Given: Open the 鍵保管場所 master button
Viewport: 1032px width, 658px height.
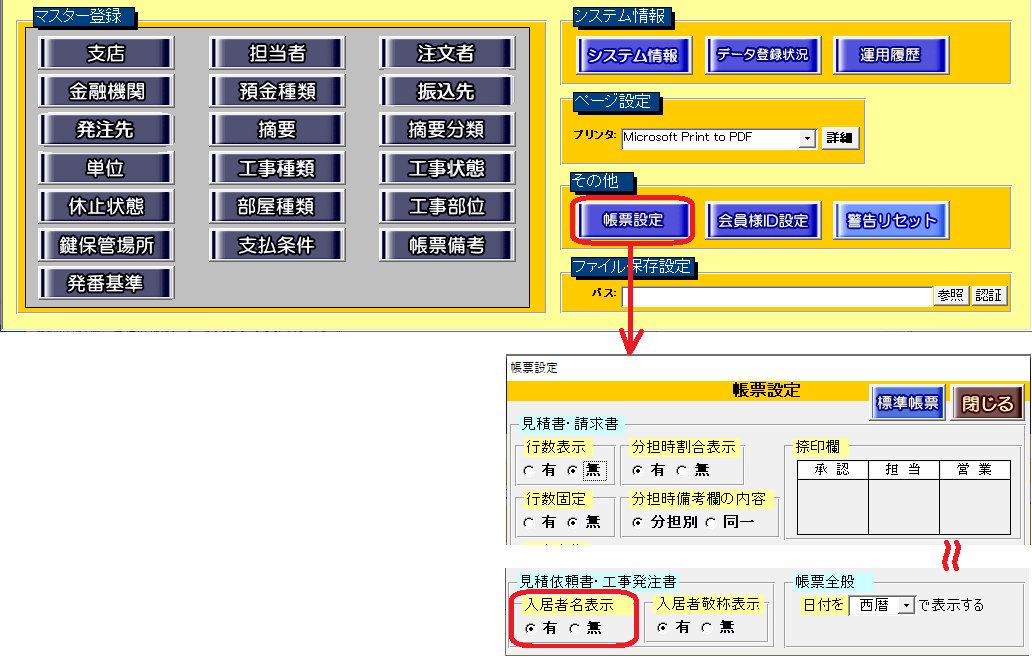Looking at the screenshot, I should (x=106, y=245).
